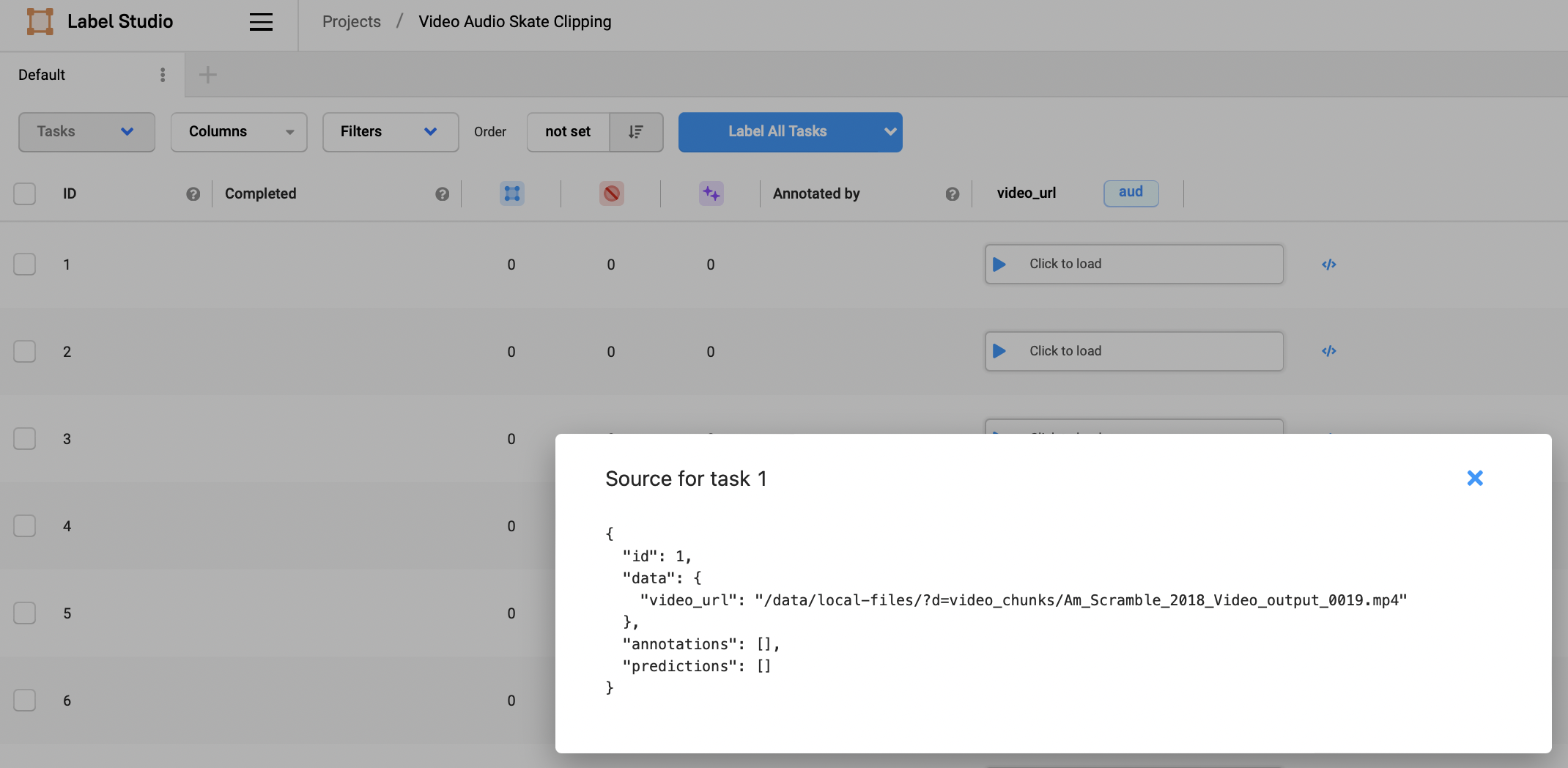Image resolution: width=1568 pixels, height=768 pixels.
Task: Click the video_url path in source JSON
Action: (x=1081, y=600)
